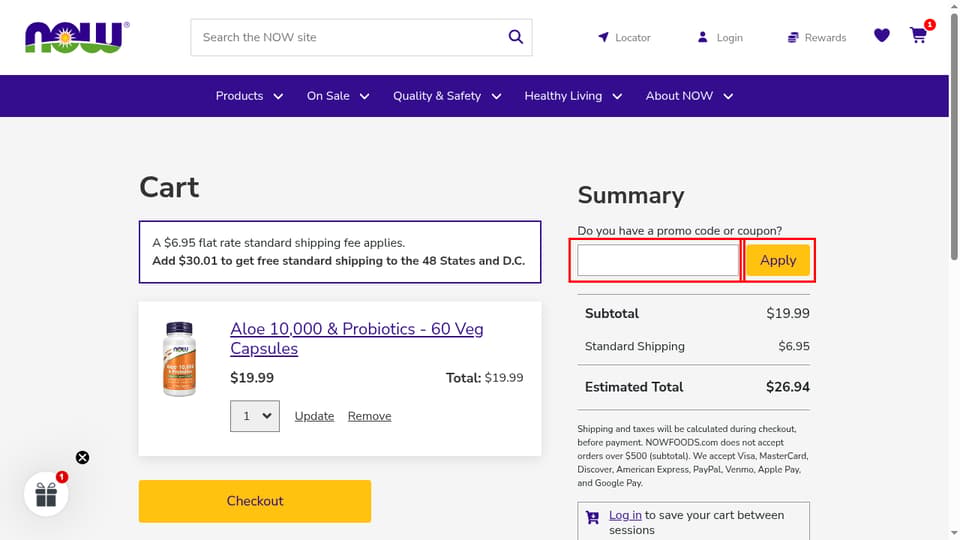Image resolution: width=960 pixels, height=540 pixels.
Task: Open the shopping cart icon
Action: tap(918, 35)
